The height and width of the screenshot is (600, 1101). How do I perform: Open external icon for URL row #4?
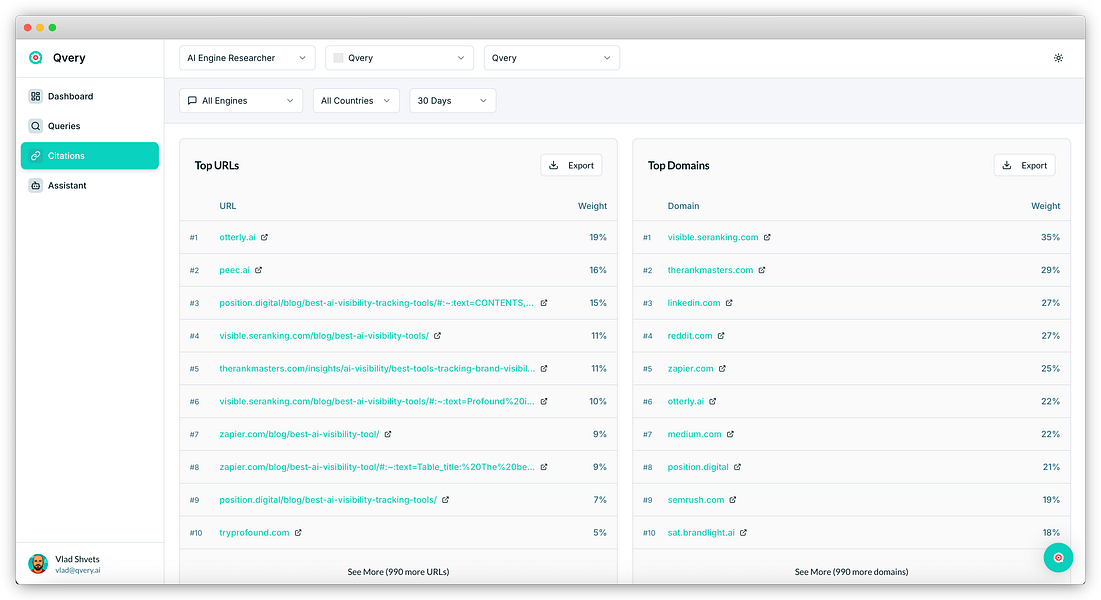(x=437, y=336)
